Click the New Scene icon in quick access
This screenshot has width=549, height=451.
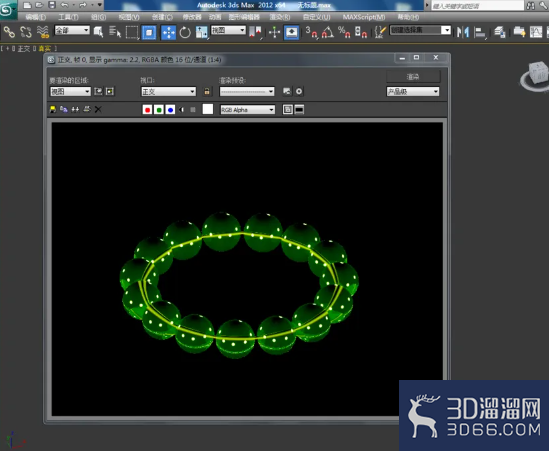pyautogui.click(x=27, y=5)
